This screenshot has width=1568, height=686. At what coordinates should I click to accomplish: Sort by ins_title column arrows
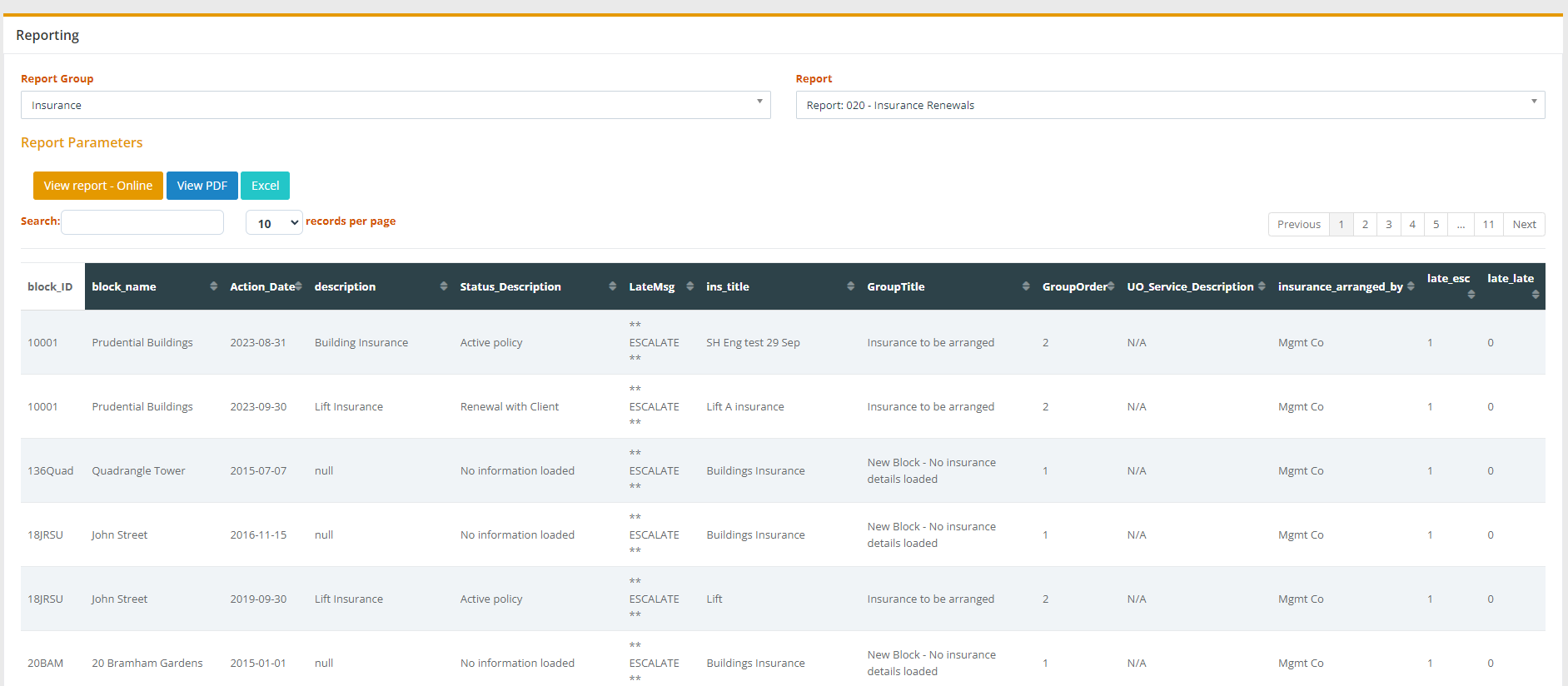pos(850,286)
